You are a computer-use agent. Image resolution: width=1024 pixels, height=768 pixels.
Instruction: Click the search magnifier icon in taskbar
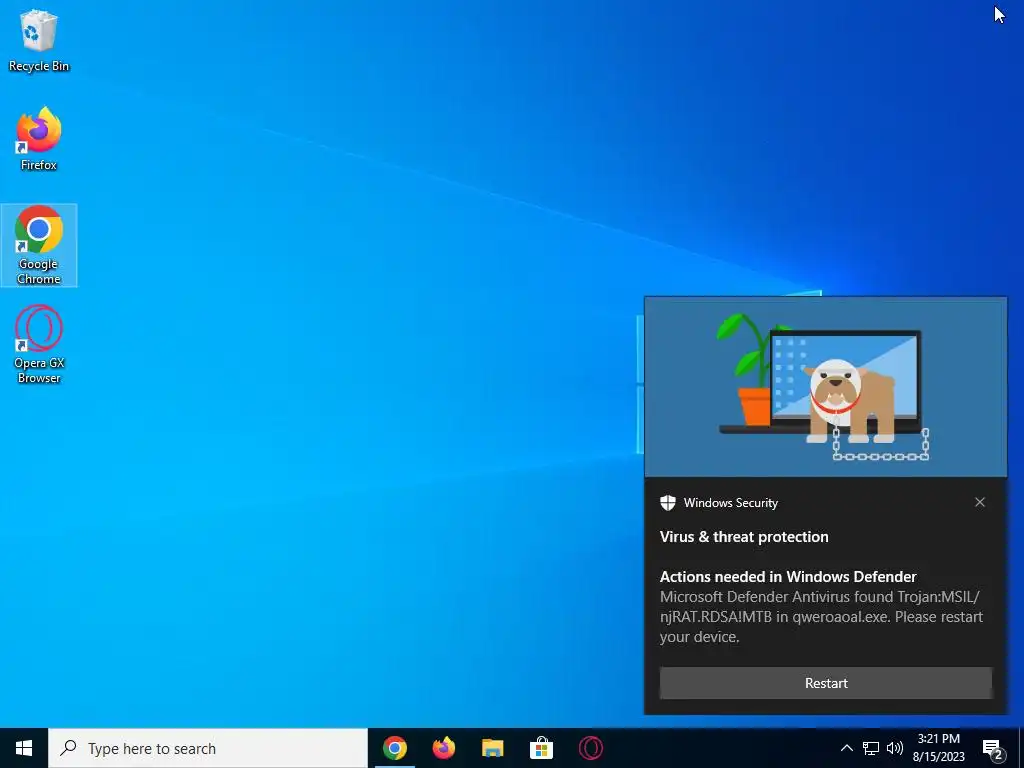pos(68,748)
